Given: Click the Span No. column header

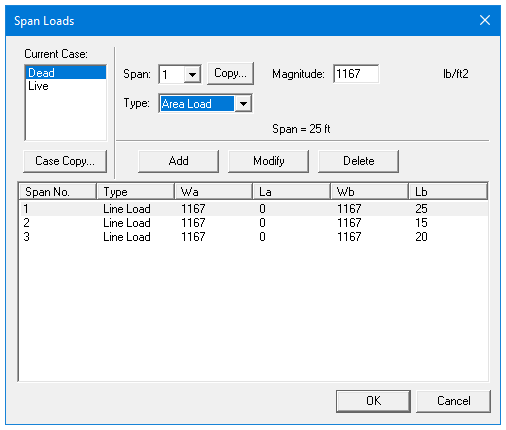Looking at the screenshot, I should click(58, 192).
